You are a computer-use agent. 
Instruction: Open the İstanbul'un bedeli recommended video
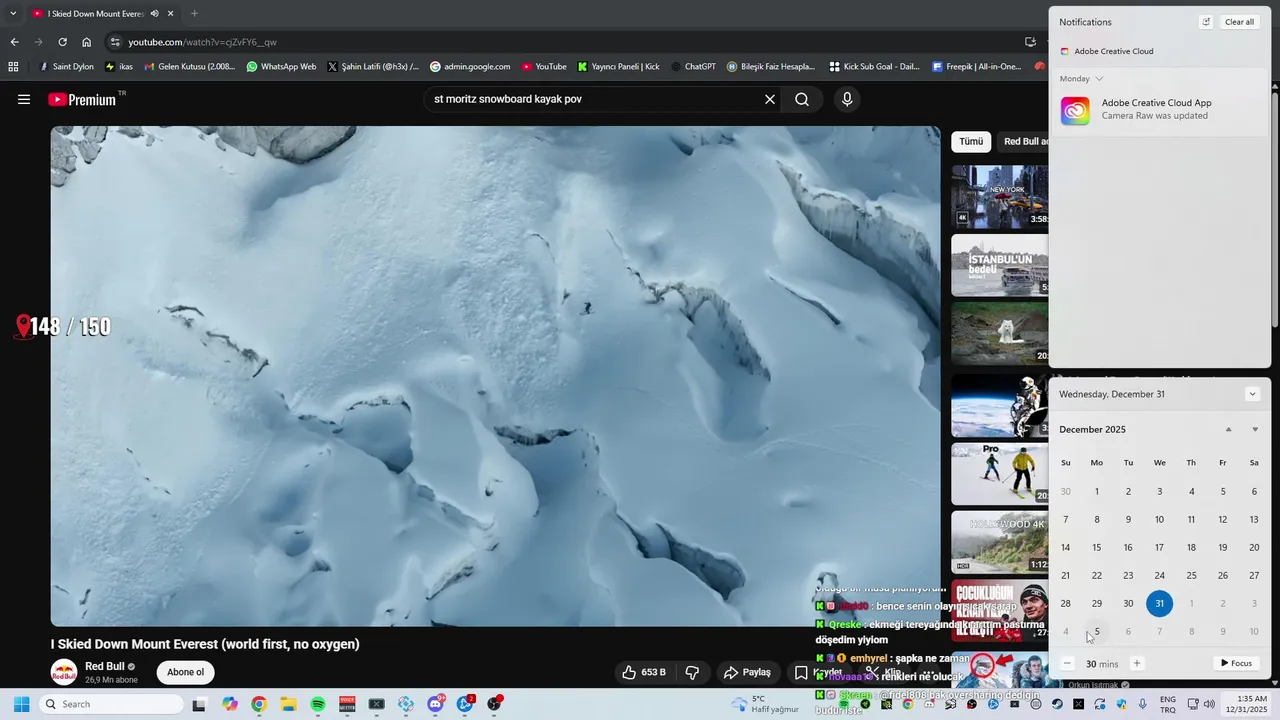click(x=999, y=265)
